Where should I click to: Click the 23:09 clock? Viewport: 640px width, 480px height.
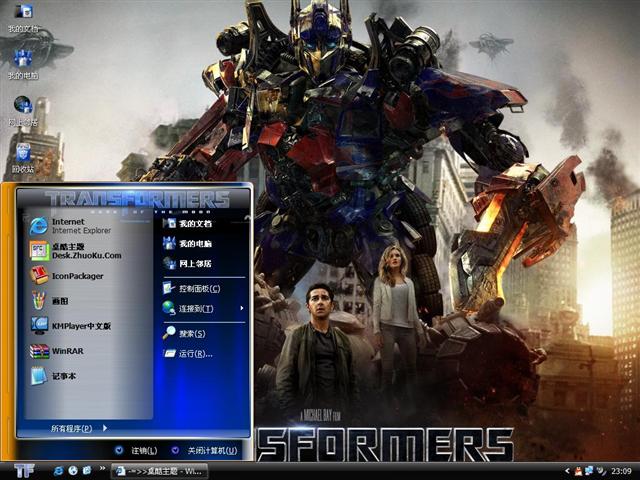click(x=622, y=471)
